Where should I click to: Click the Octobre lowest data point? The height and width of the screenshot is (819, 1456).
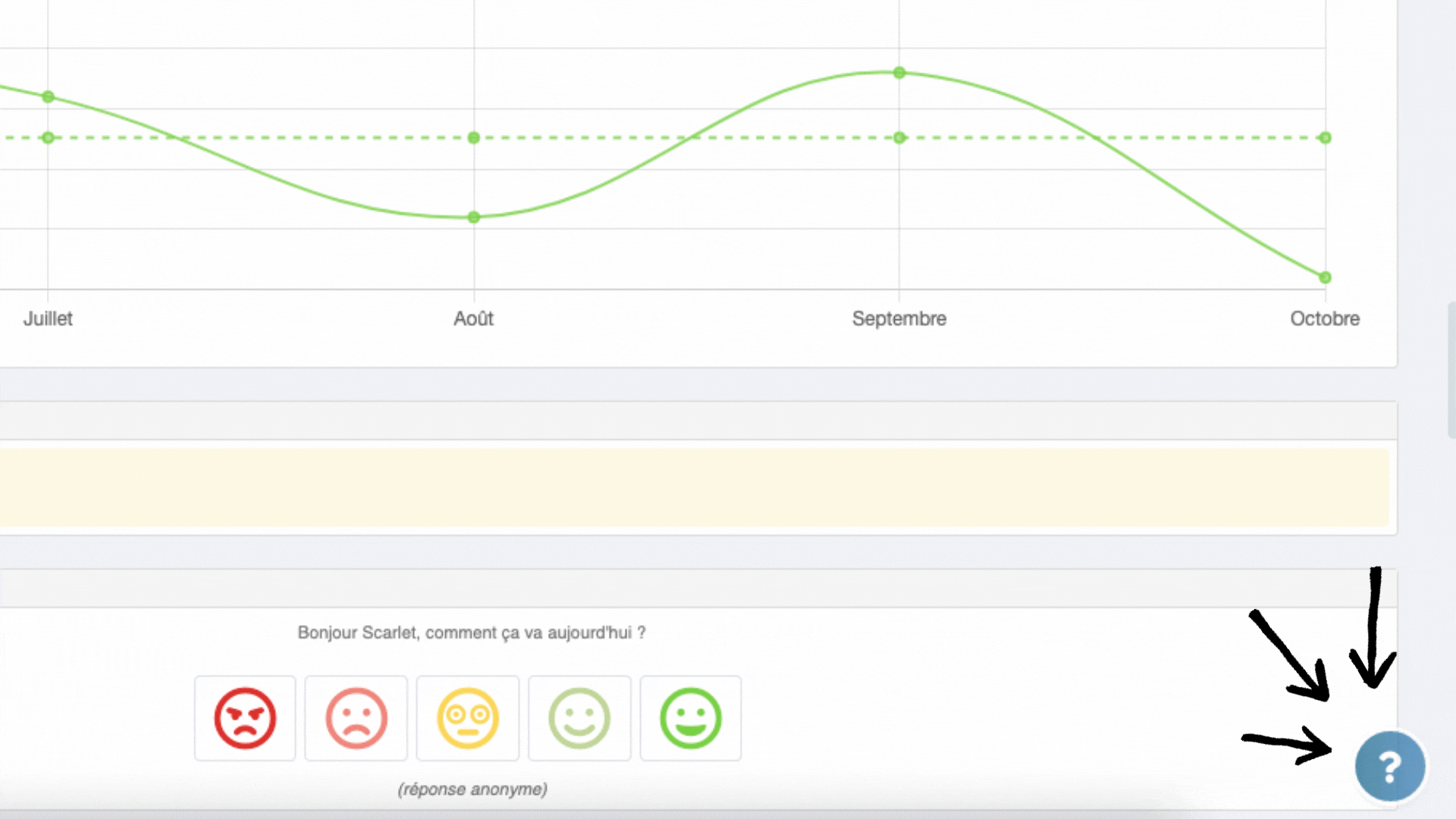click(x=1325, y=278)
